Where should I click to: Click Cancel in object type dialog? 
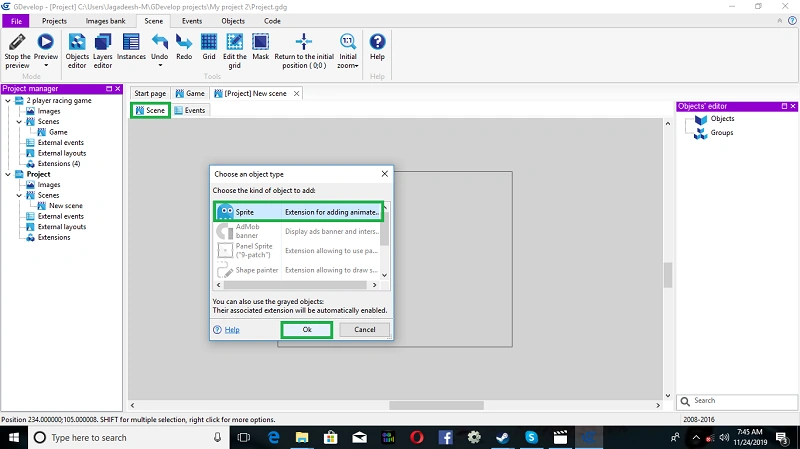click(x=365, y=330)
